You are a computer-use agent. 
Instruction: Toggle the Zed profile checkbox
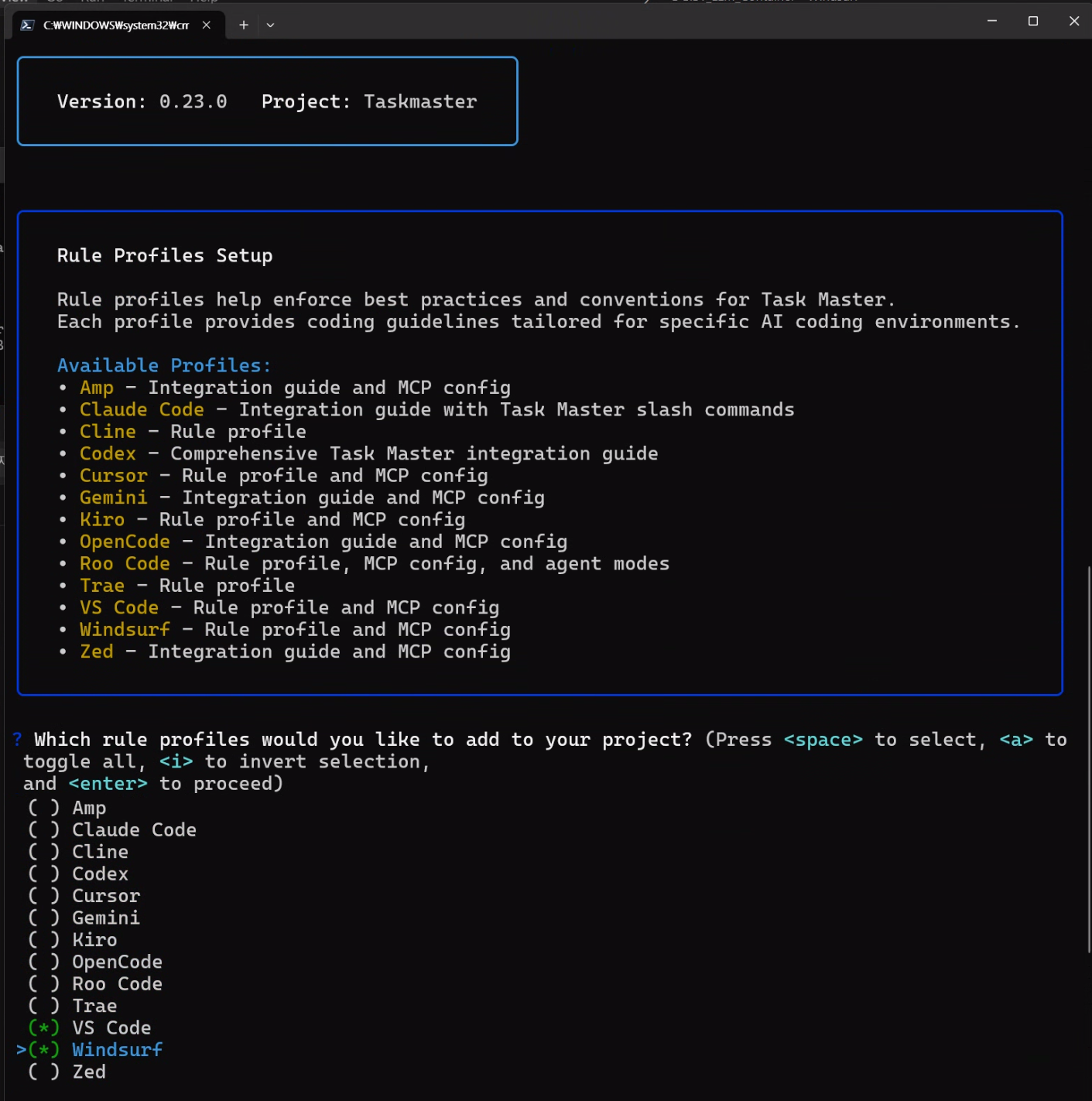43,1072
